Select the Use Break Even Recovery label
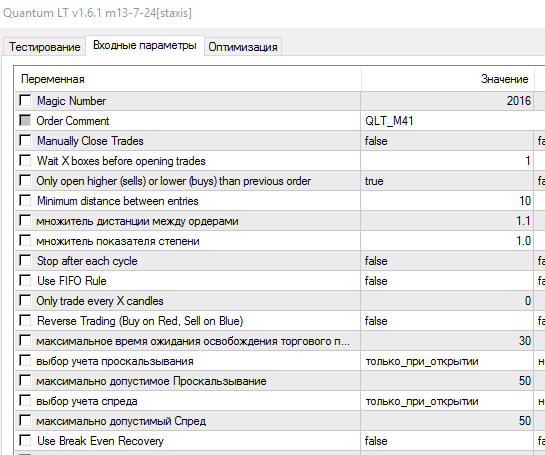Image resolution: width=545 pixels, height=455 pixels. pos(100,441)
